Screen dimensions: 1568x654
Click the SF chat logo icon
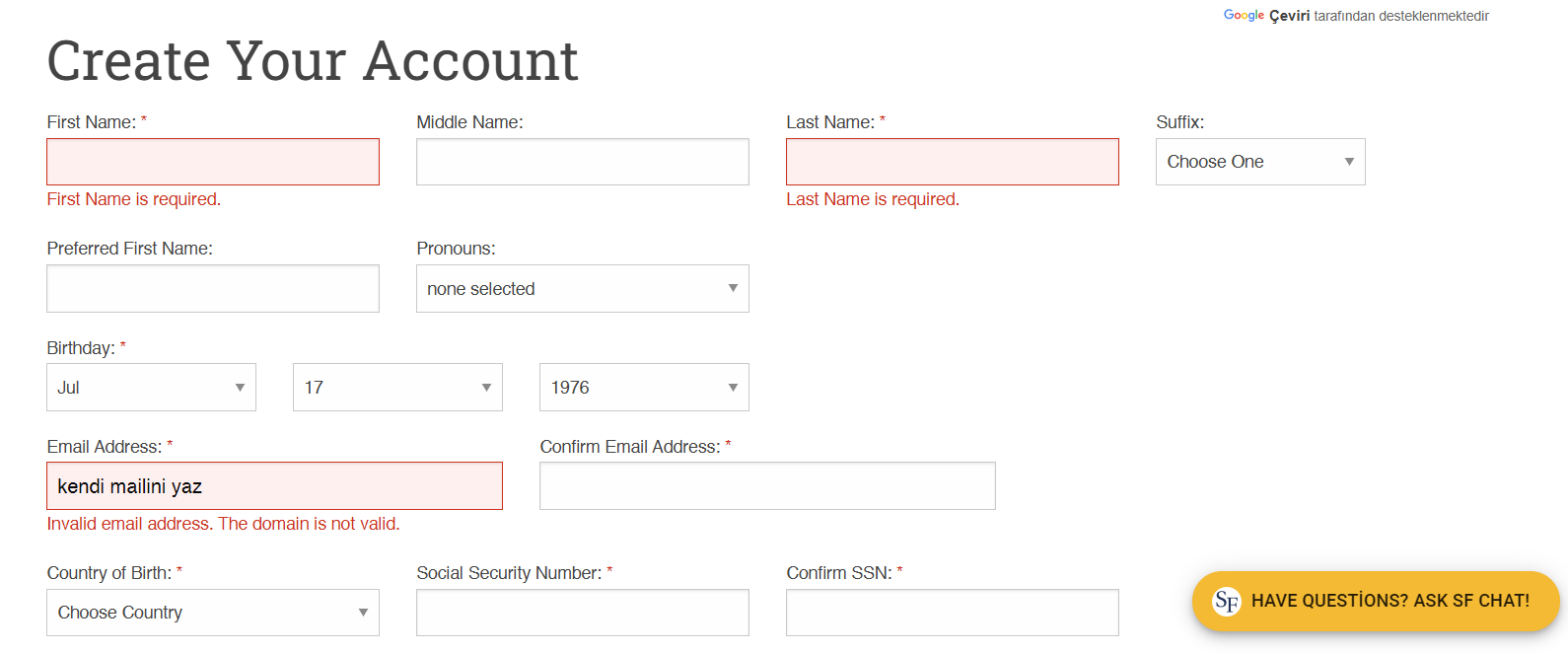(1227, 601)
